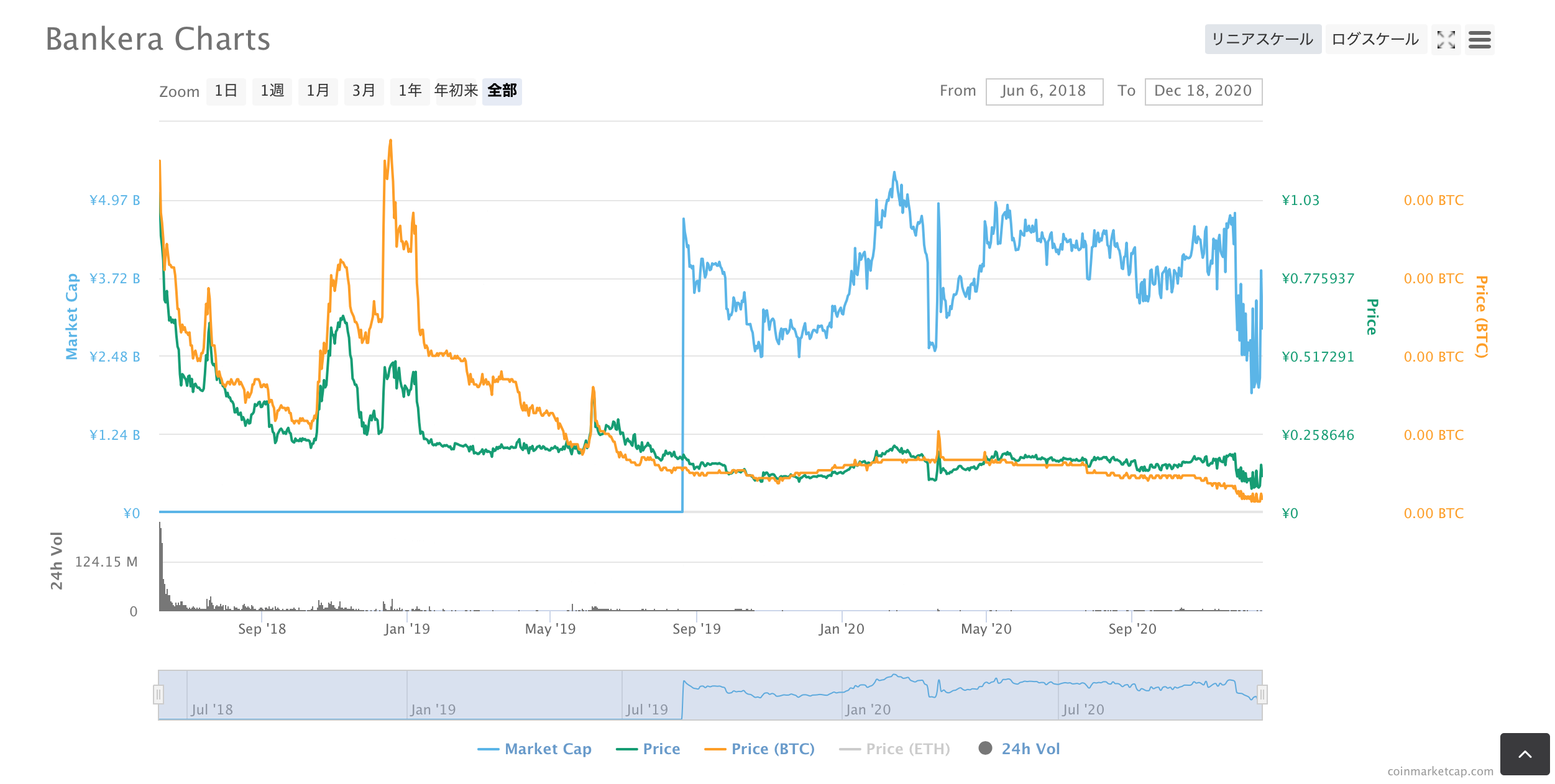Click the ¥4.97 B axis label
The width and height of the screenshot is (1555, 784).
click(115, 200)
